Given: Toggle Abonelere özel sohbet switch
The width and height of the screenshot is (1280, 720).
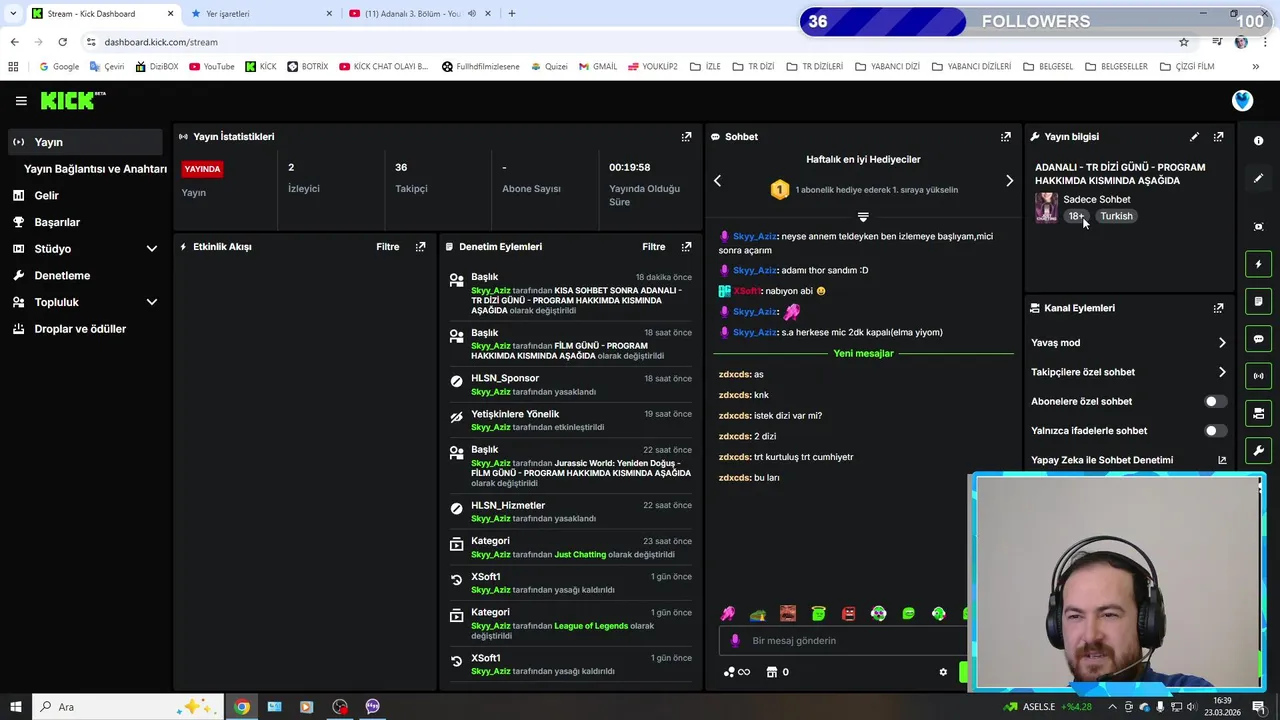Looking at the screenshot, I should (1214, 401).
